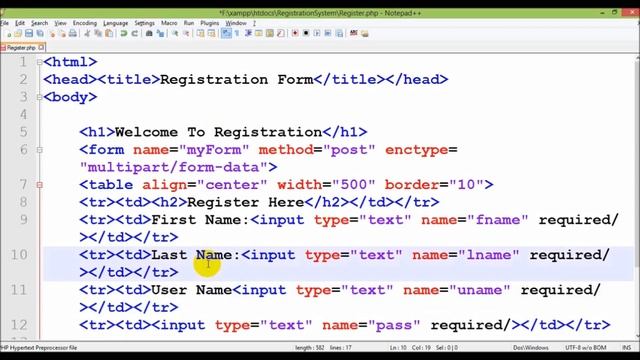This screenshot has width=640, height=360.
Task: Create a new file with the New toolbar icon
Action: click(8, 33)
